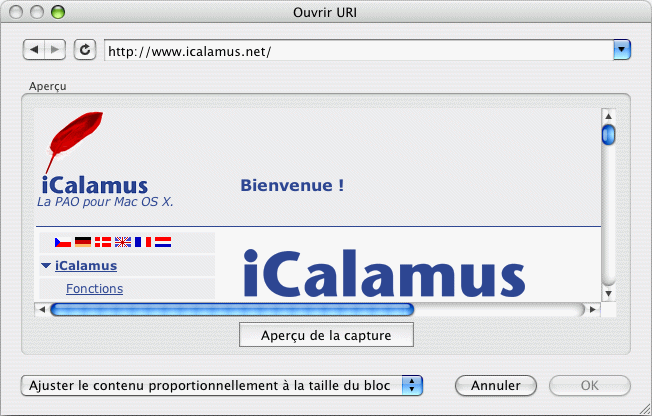Open the Fonctions link
The width and height of the screenshot is (652, 416).
pos(94,289)
